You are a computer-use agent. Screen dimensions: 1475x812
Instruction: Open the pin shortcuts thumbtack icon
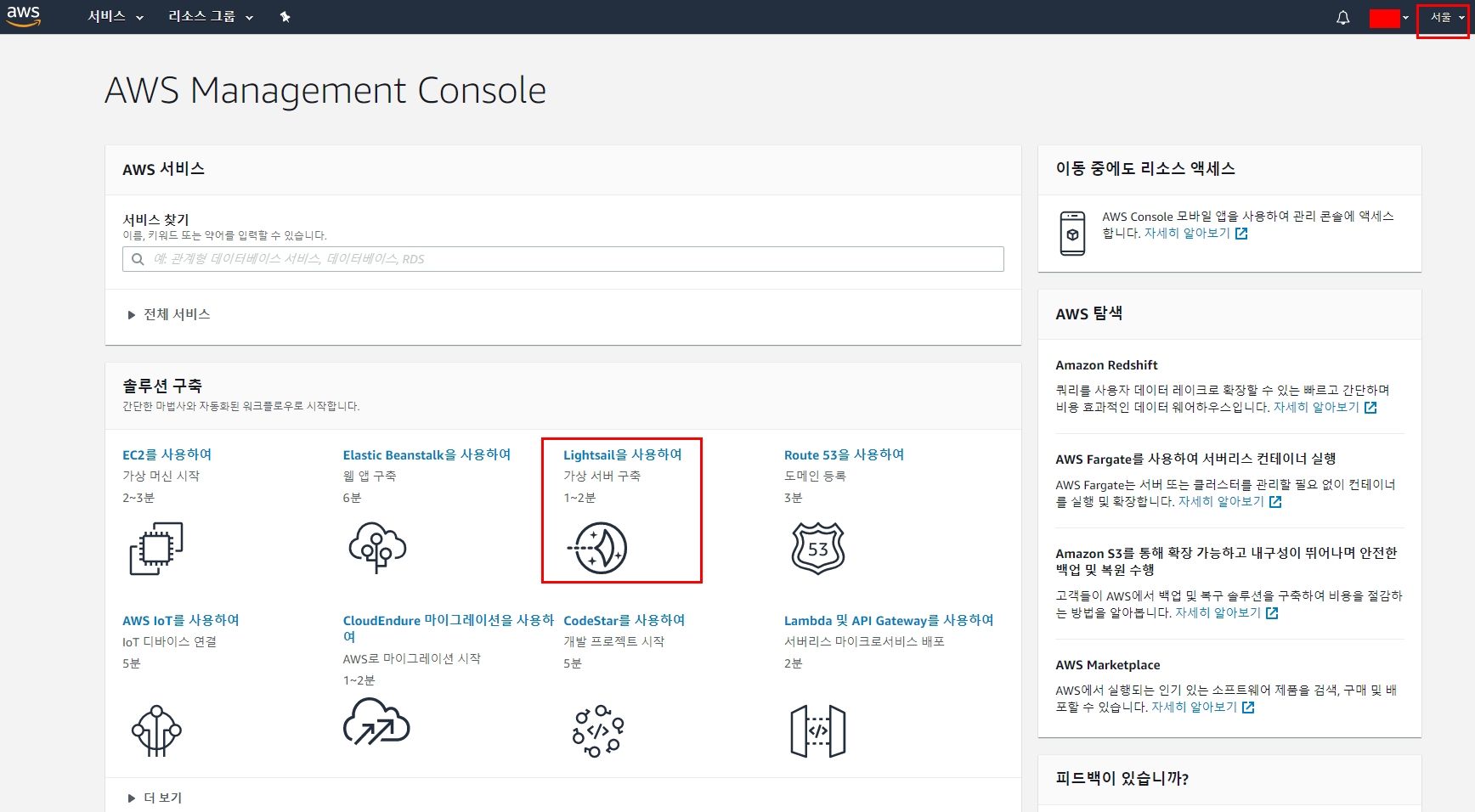click(x=285, y=17)
